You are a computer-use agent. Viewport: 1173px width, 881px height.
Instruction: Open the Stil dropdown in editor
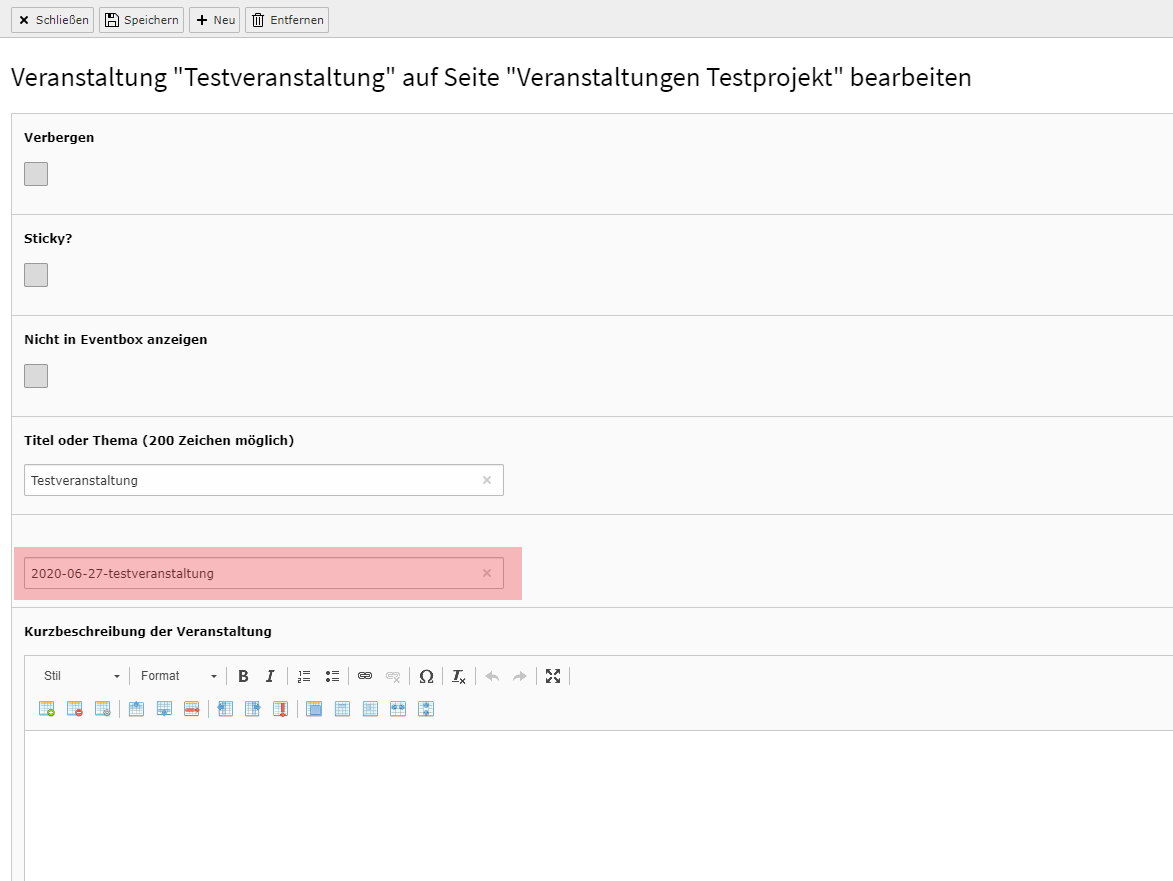coord(81,676)
